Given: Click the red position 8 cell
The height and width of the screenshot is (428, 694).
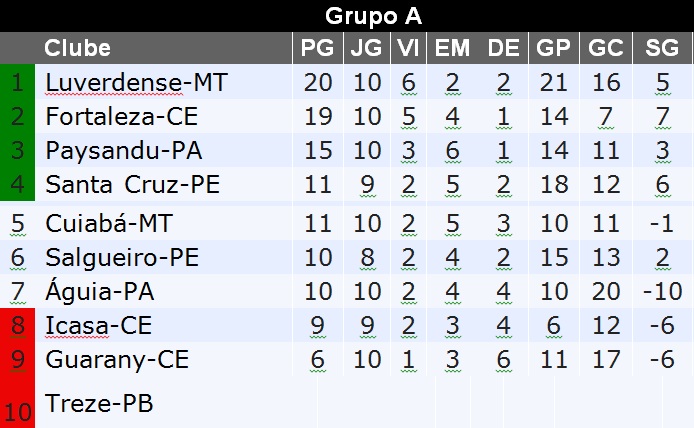Looking at the screenshot, I should click(x=18, y=325).
